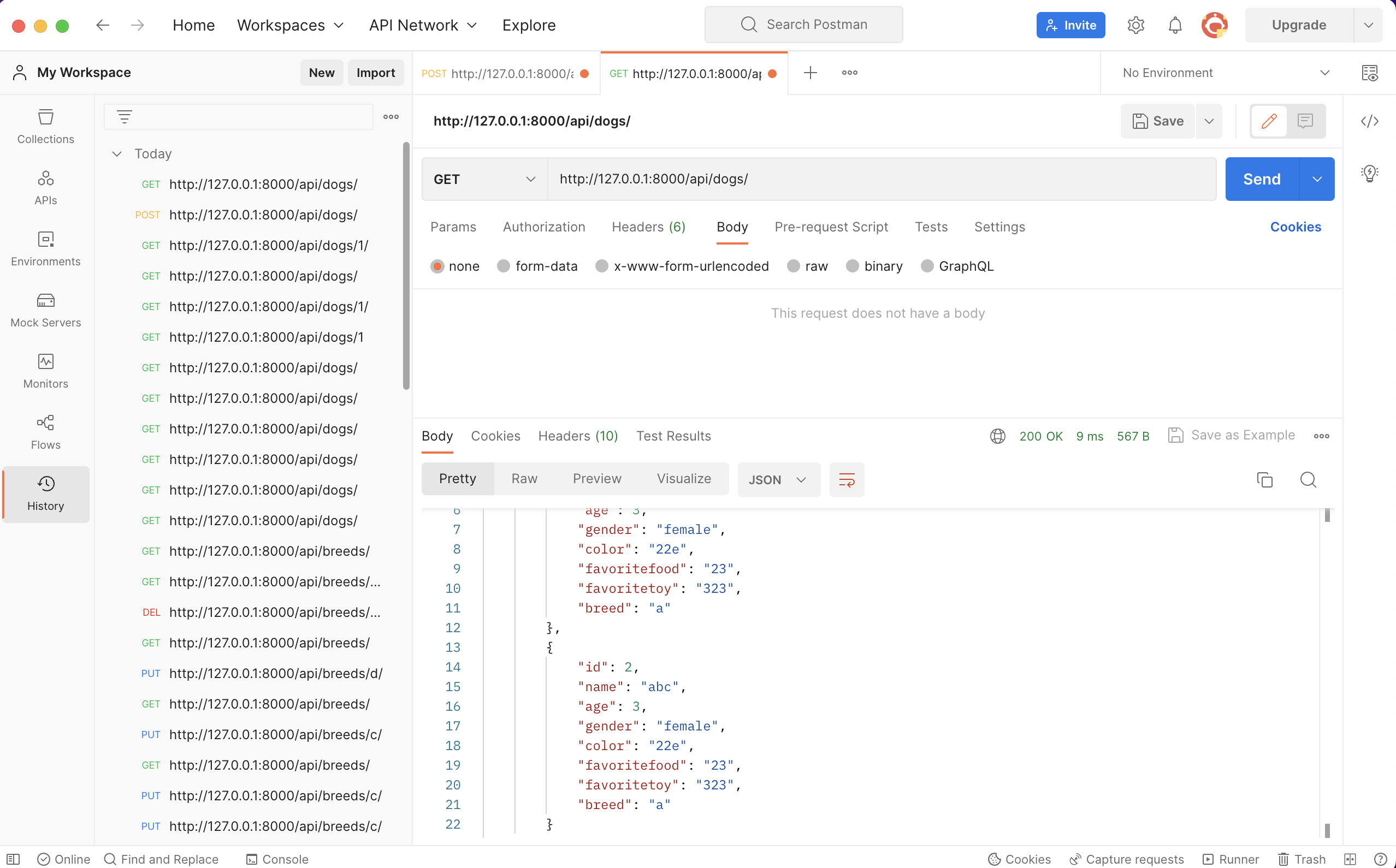The height and width of the screenshot is (868, 1396).
Task: Click the Send button
Action: [1262, 179]
